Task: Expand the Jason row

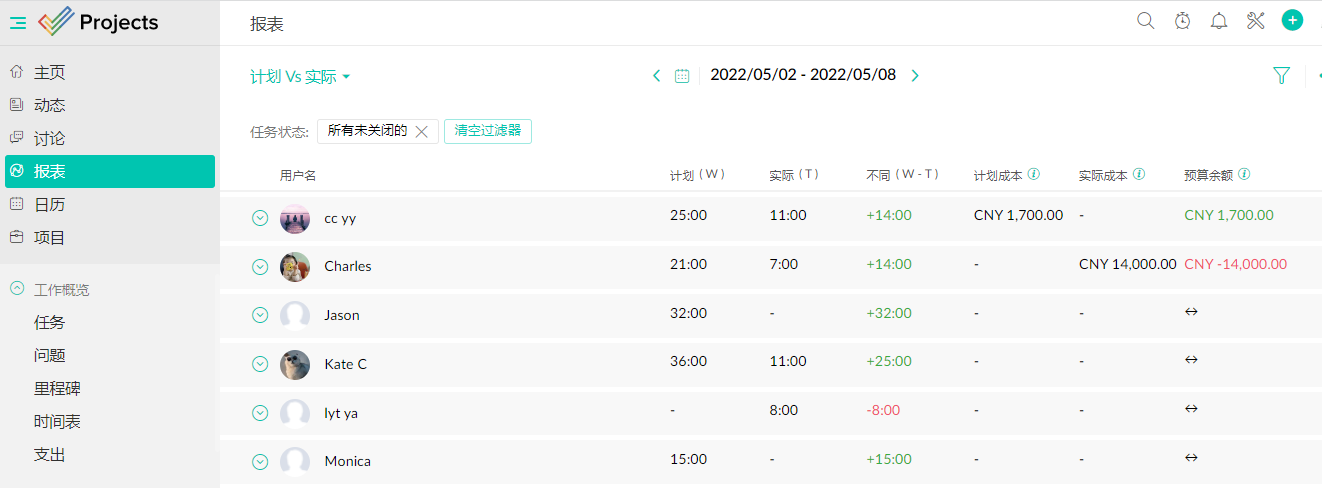Action: click(x=260, y=315)
